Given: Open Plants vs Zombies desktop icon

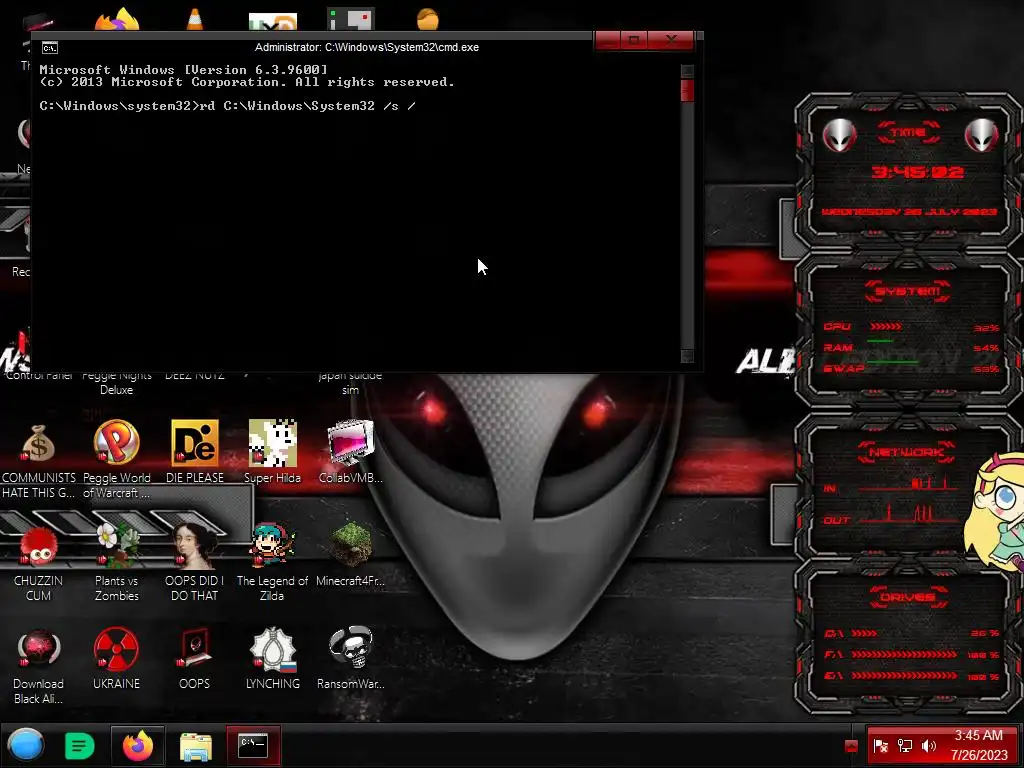Looking at the screenshot, I should pyautogui.click(x=116, y=564).
